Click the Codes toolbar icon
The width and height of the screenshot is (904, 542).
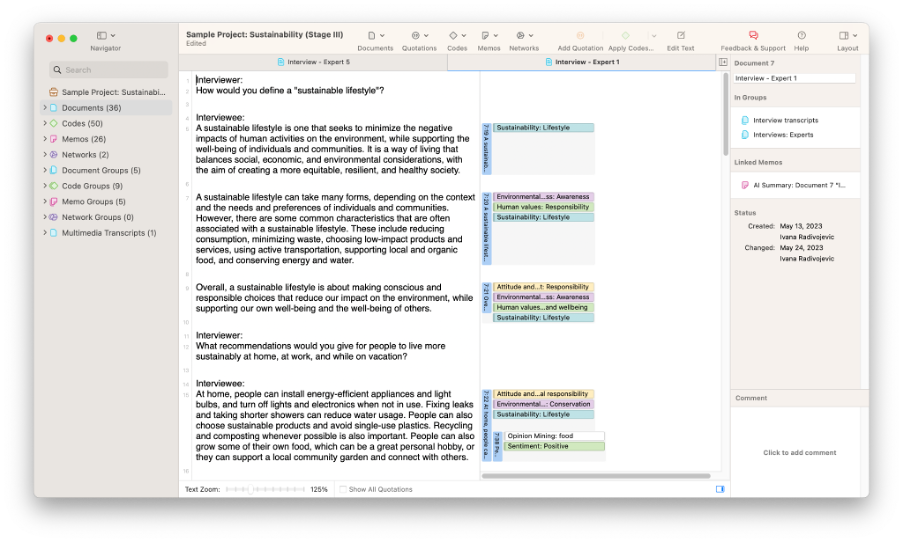pos(457,36)
